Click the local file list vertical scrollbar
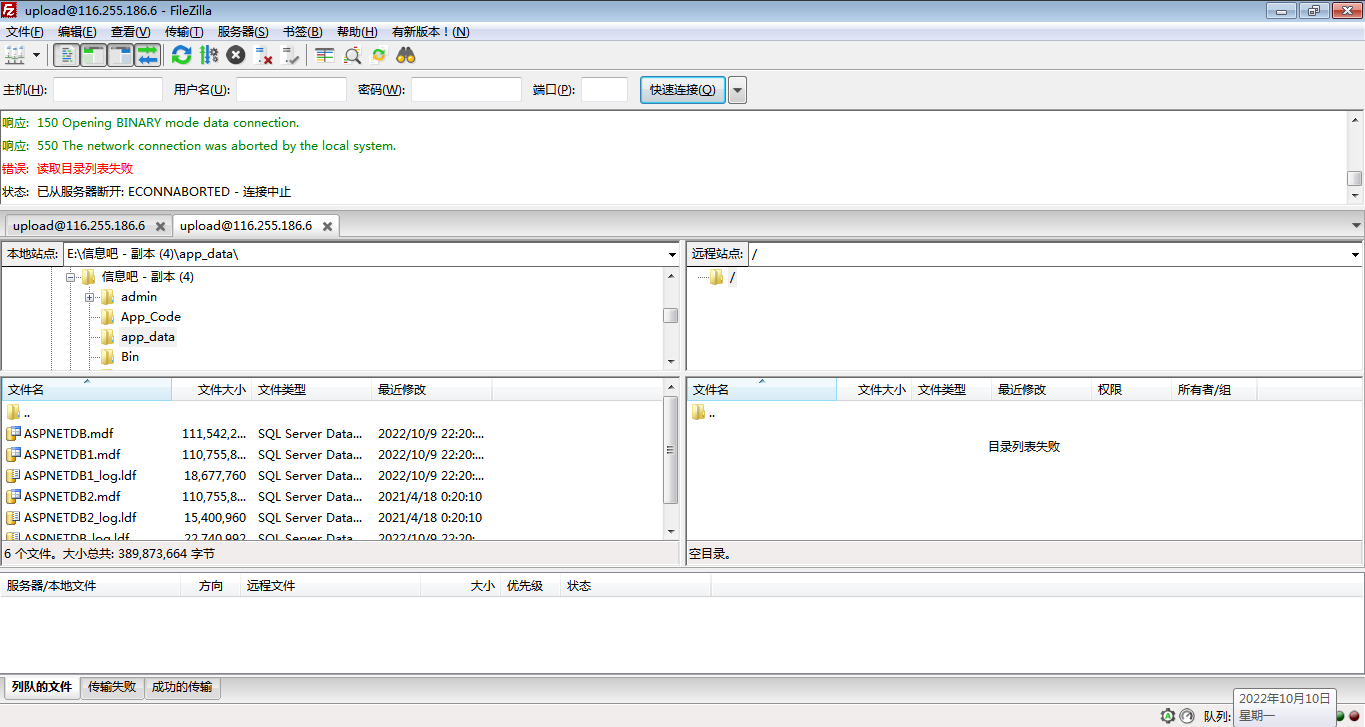1365x727 pixels. (x=671, y=460)
